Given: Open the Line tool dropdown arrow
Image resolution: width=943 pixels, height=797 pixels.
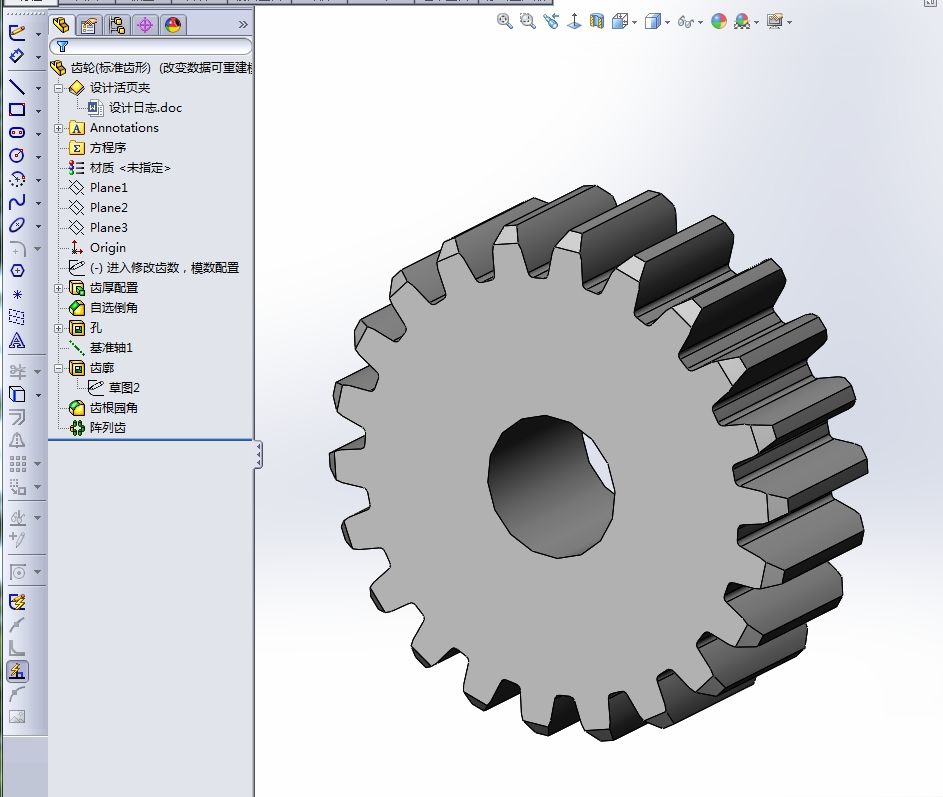Looking at the screenshot, I should pyautogui.click(x=38, y=88).
